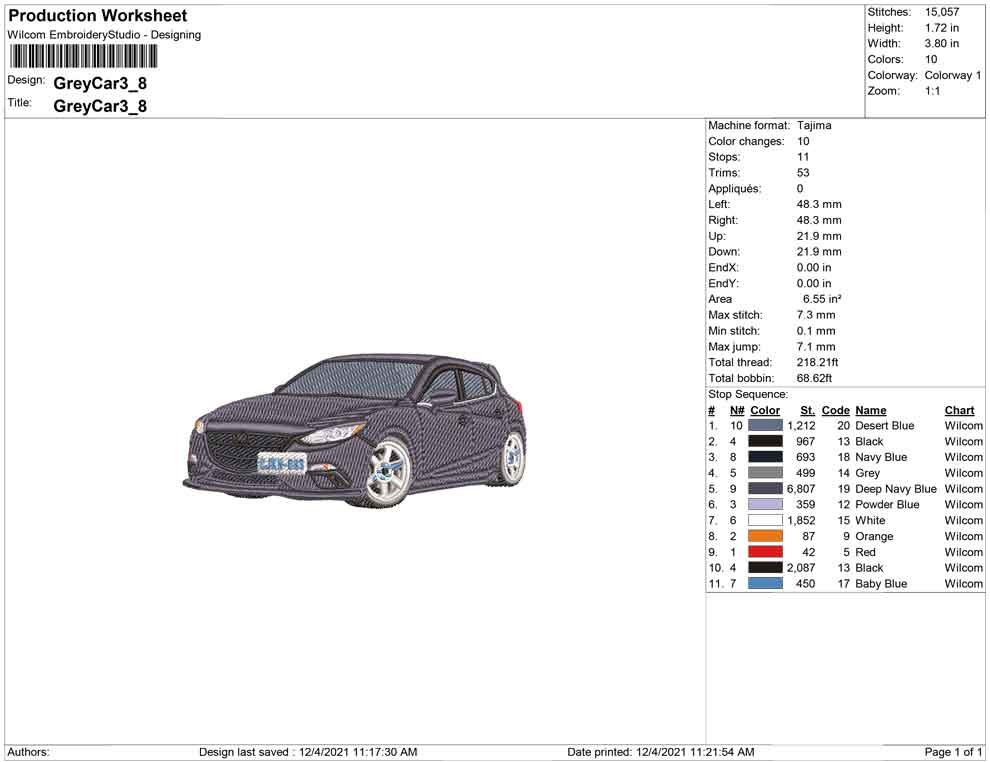Screen dimensions: 990x762
Task: Click the GreyCar3_8 design name
Action: click(100, 84)
